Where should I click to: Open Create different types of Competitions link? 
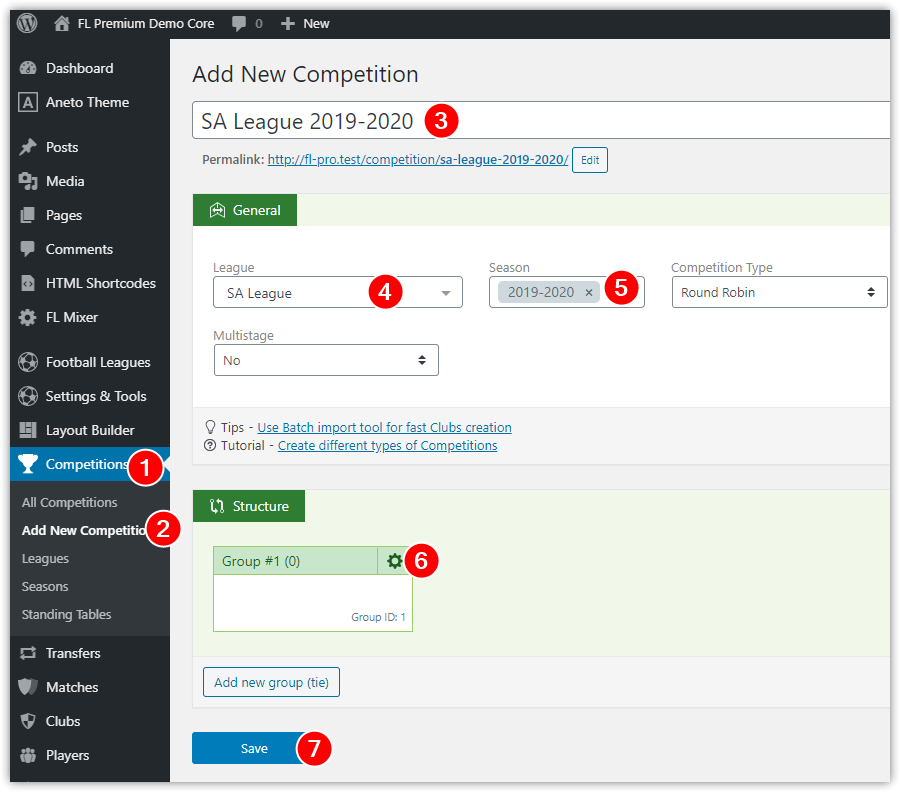[387, 446]
